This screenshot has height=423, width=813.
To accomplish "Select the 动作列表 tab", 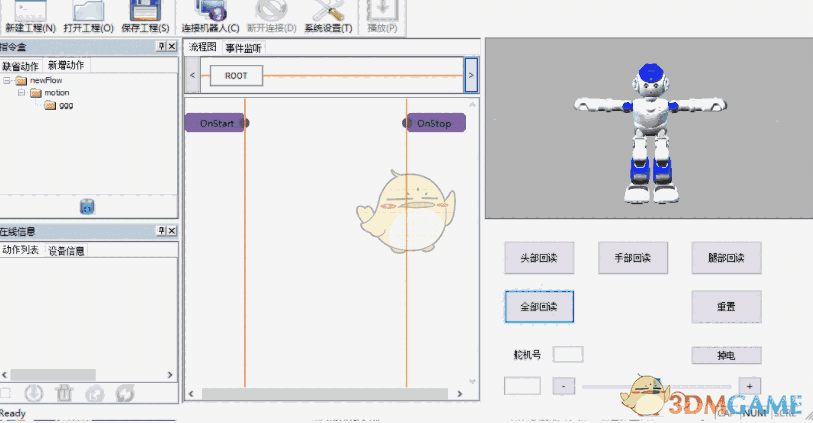I will 21,250.
